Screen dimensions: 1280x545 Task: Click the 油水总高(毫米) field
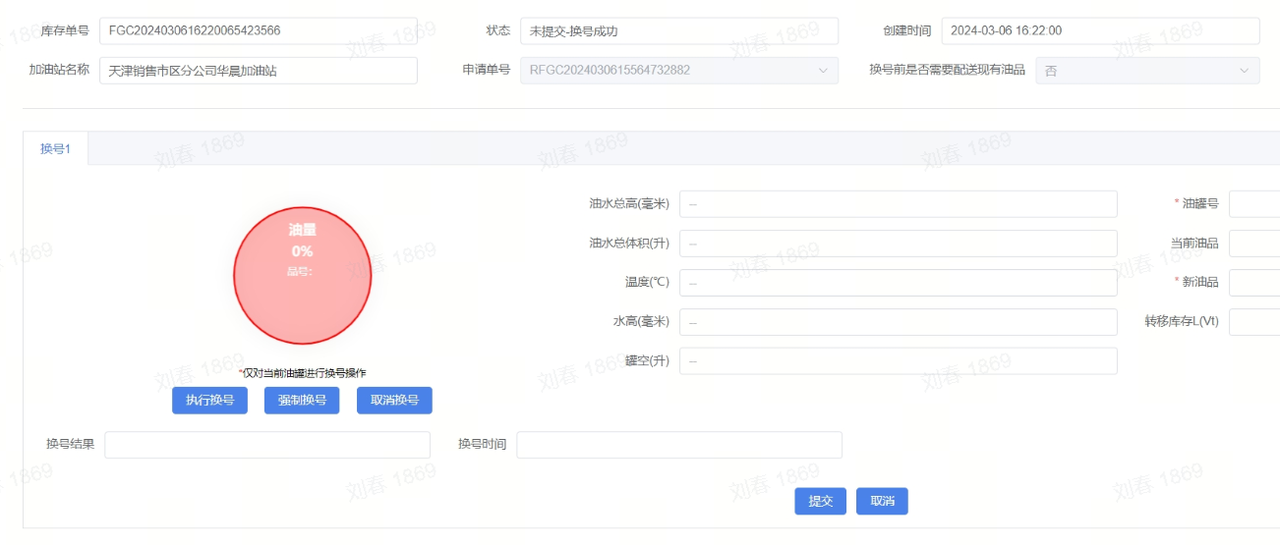point(897,204)
